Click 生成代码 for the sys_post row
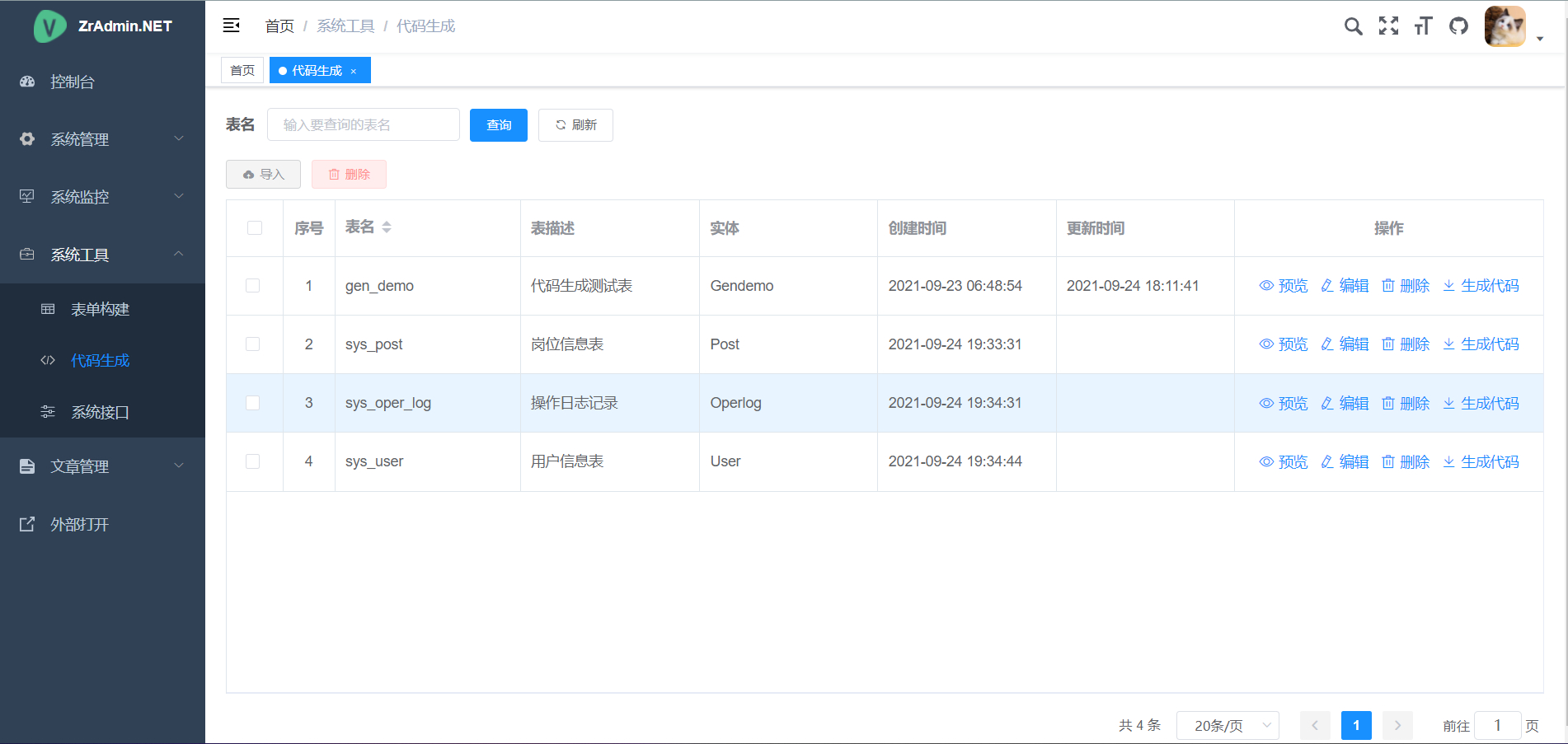 pyautogui.click(x=1481, y=344)
